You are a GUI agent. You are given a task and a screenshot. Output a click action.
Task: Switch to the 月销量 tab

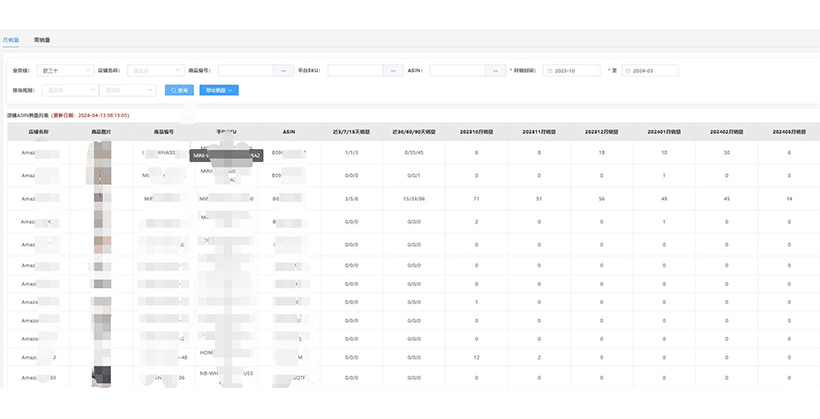point(11,39)
